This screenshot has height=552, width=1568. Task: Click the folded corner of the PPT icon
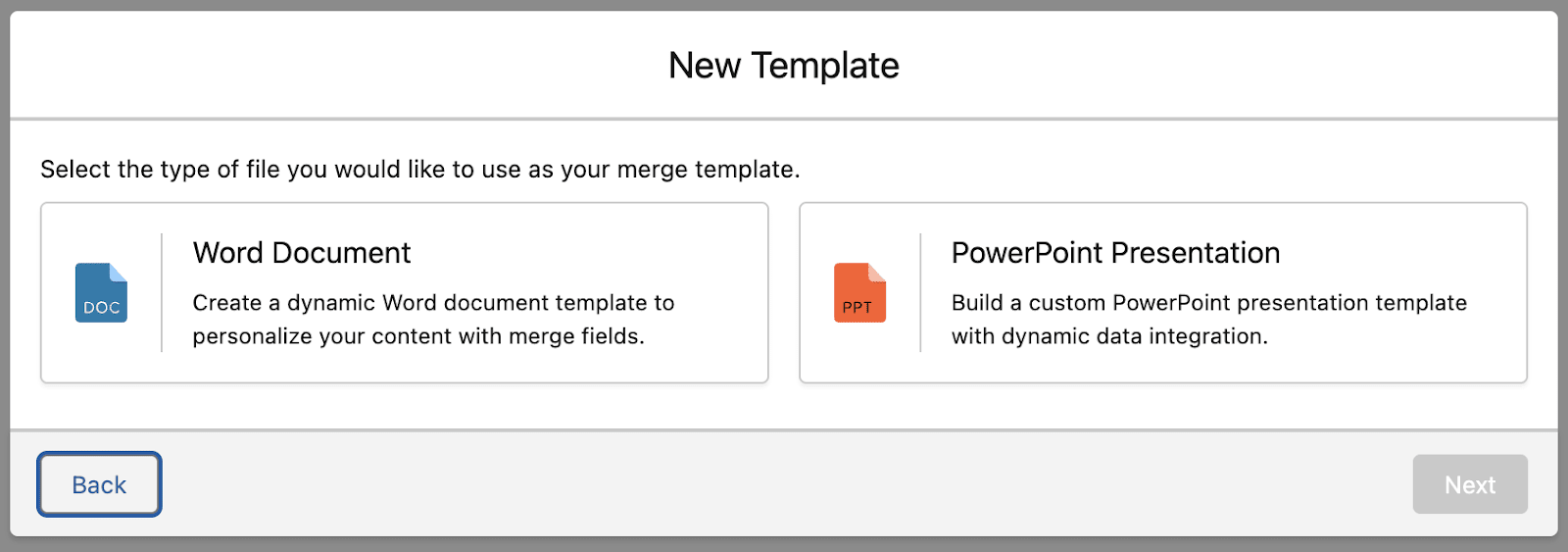(877, 272)
